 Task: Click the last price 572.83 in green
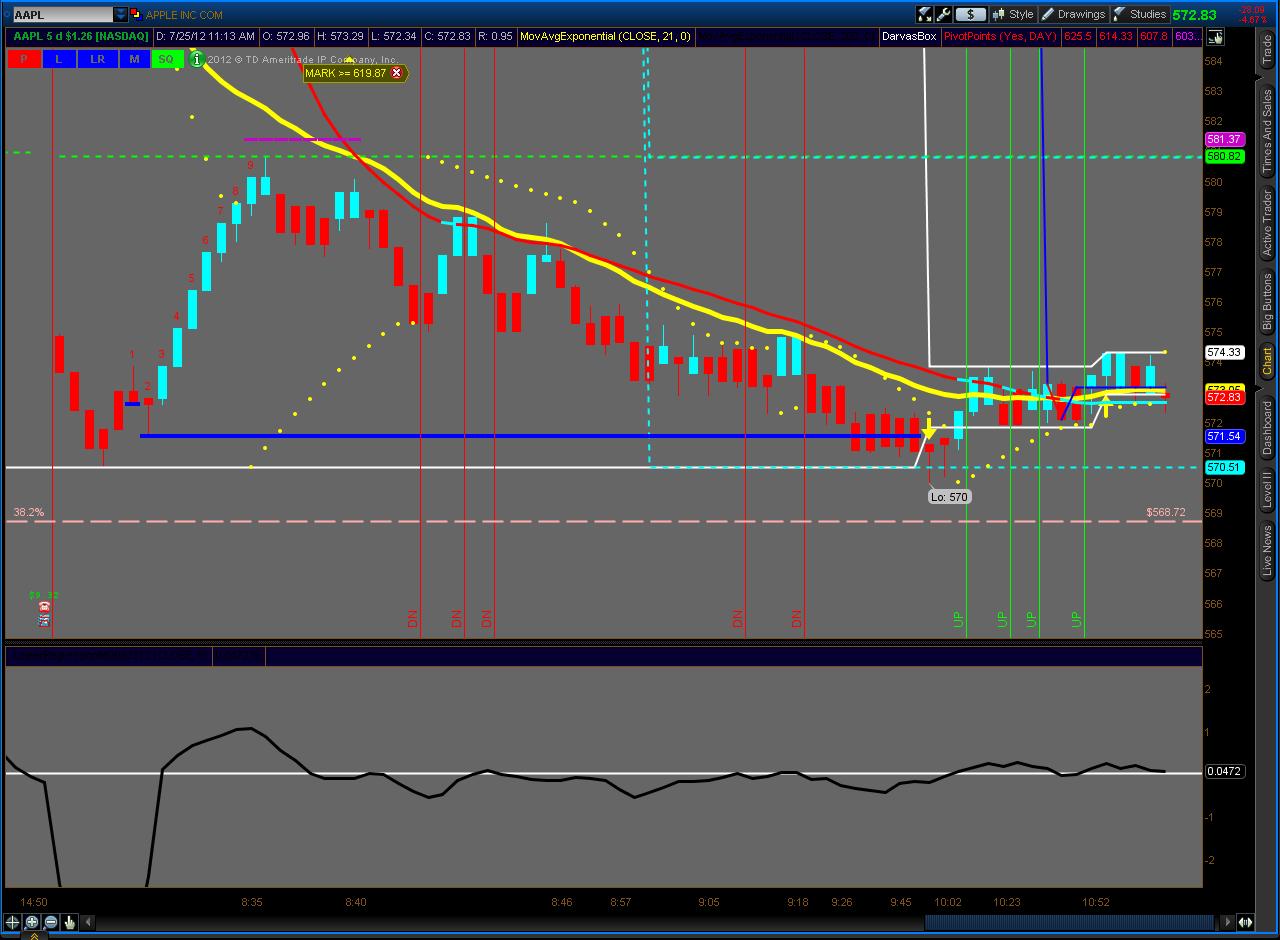pyautogui.click(x=1194, y=15)
